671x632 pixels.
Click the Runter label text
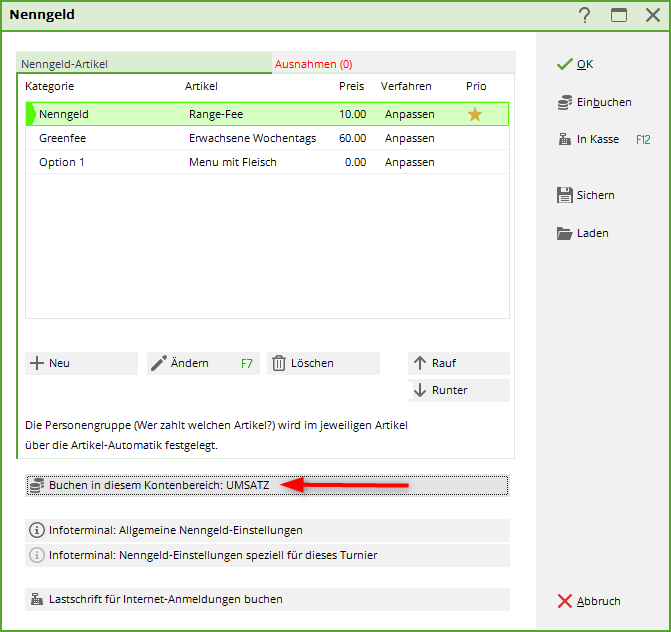(x=449, y=390)
